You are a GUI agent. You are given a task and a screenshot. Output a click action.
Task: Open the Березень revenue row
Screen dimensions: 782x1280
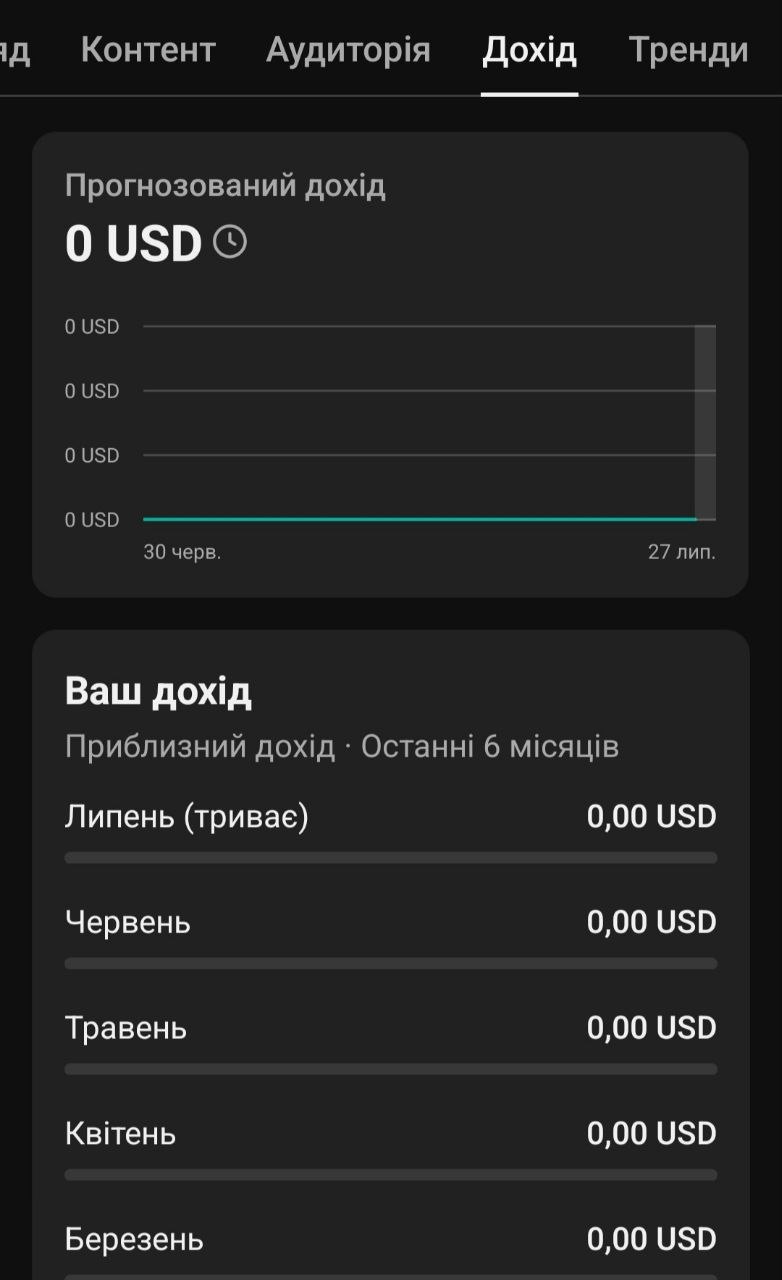pyautogui.click(x=391, y=1240)
